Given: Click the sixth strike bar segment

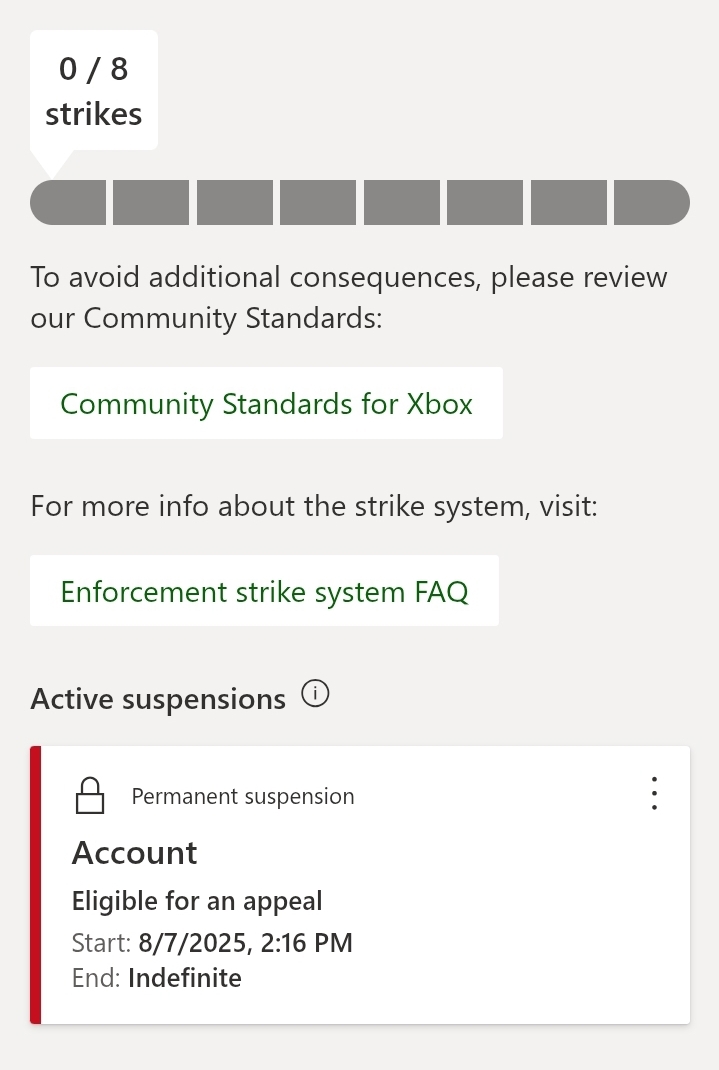Looking at the screenshot, I should [x=485, y=203].
